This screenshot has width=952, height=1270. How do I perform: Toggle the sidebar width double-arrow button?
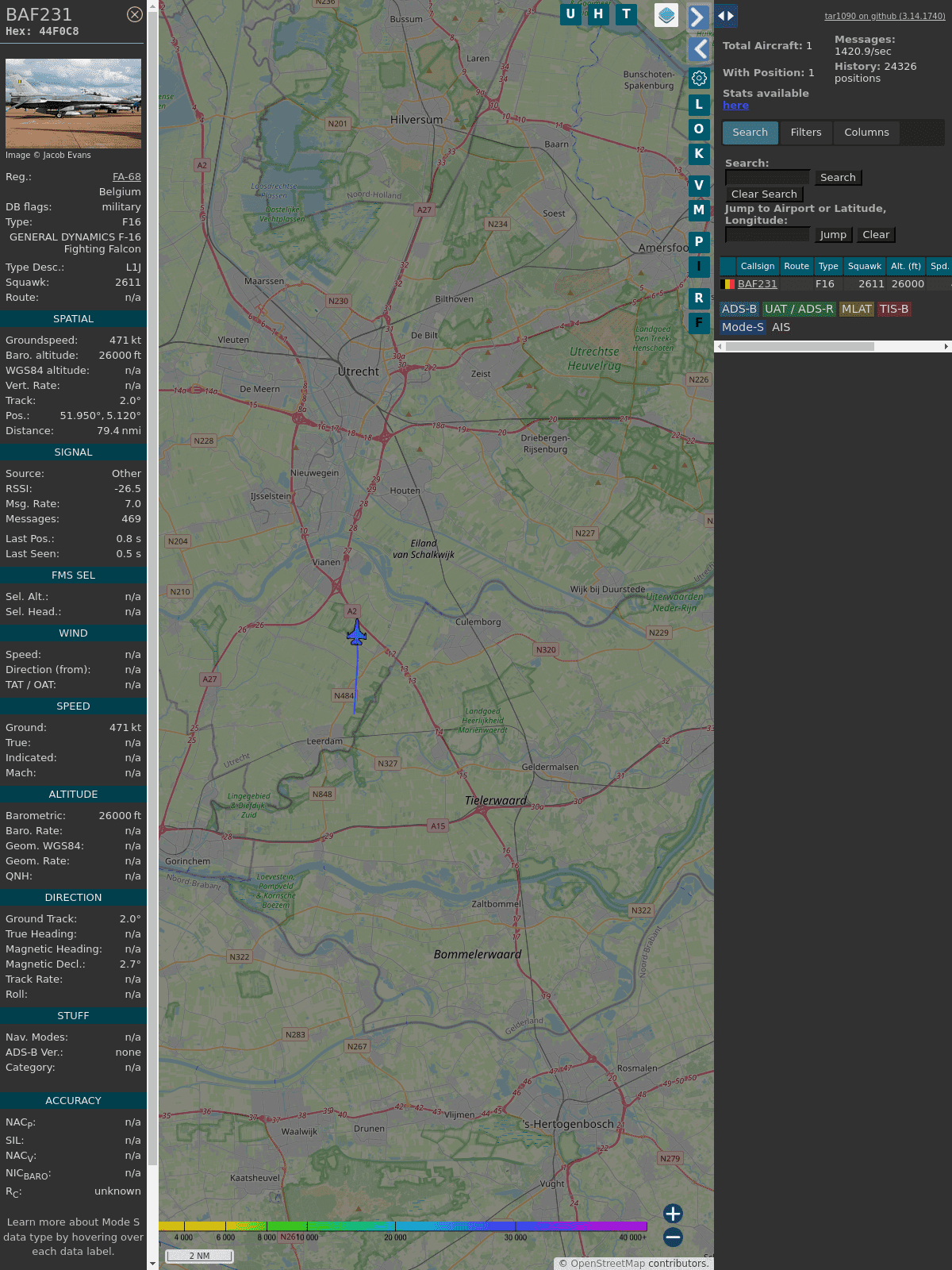[726, 15]
